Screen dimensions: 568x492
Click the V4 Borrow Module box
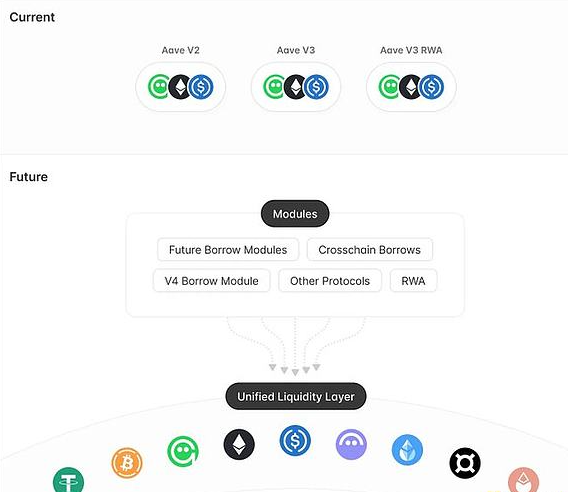(x=212, y=281)
